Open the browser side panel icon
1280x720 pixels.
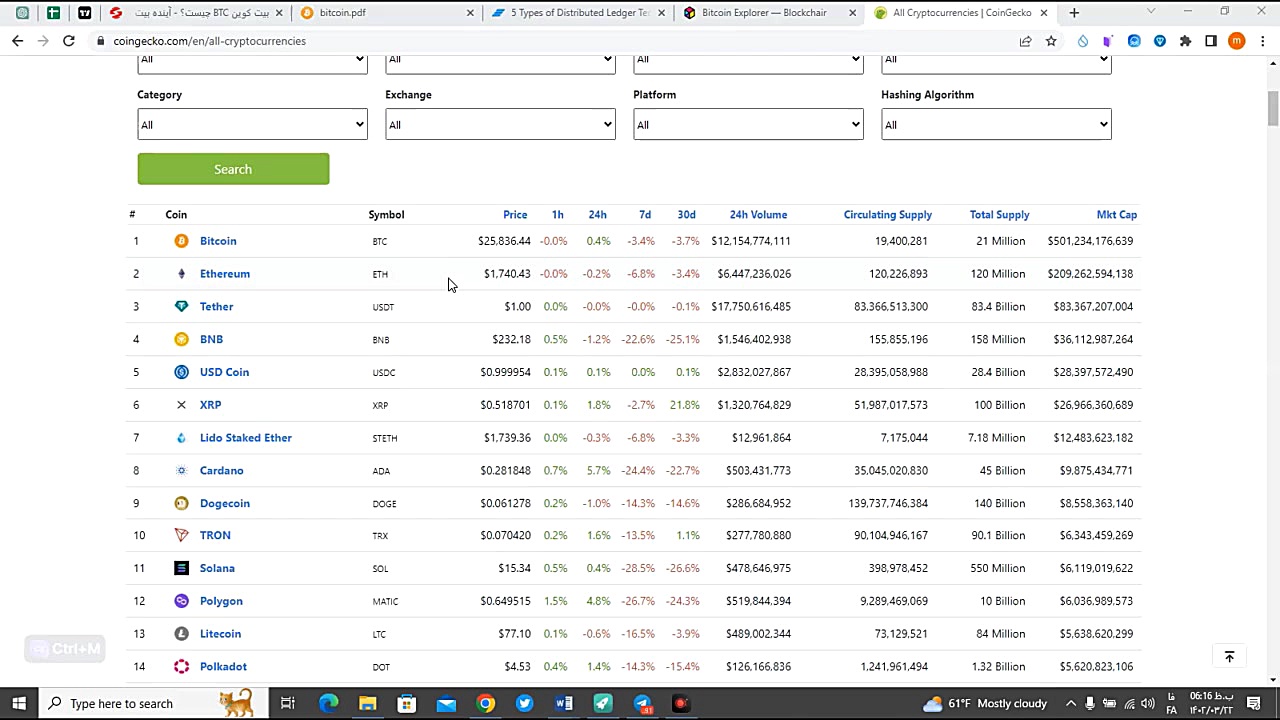coord(1211,41)
